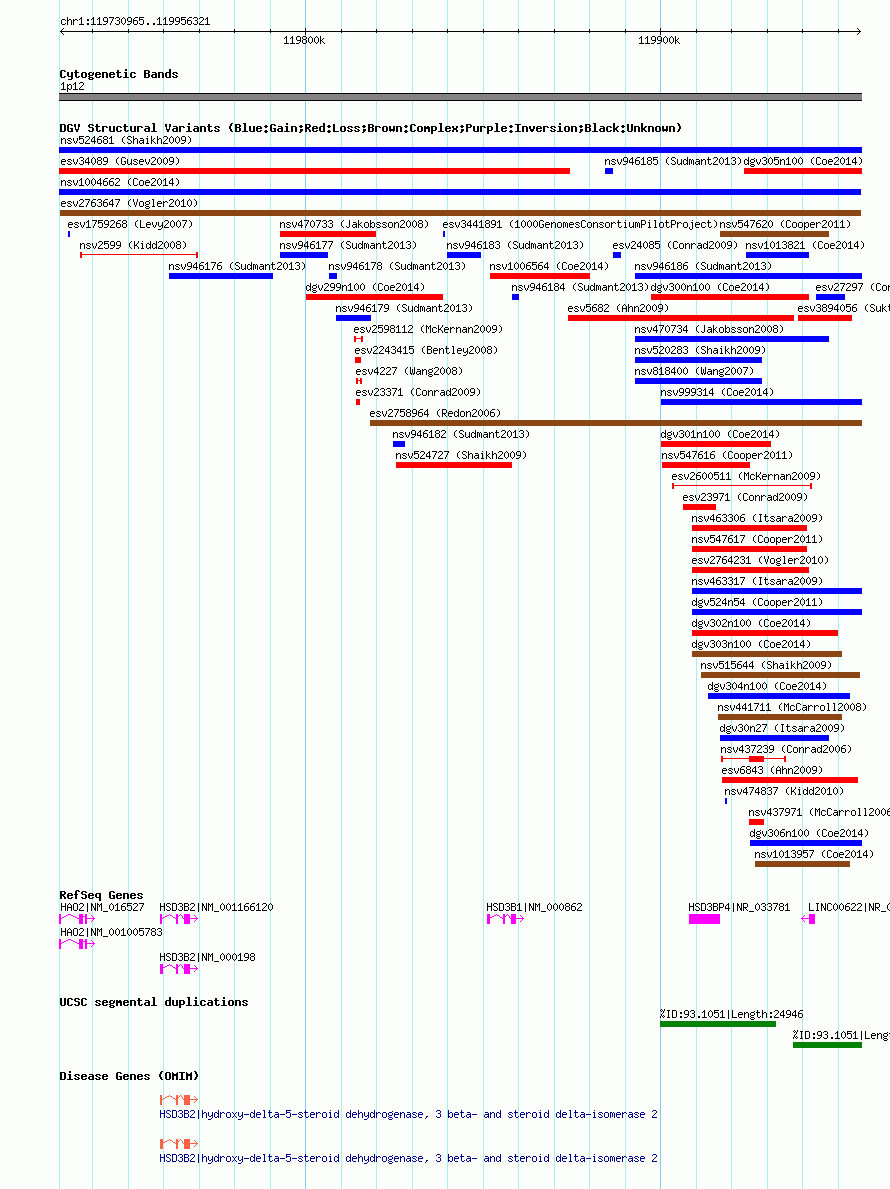Click the nsv946182 small blue marker
The width and height of the screenshot is (890, 1189).
coord(399,444)
